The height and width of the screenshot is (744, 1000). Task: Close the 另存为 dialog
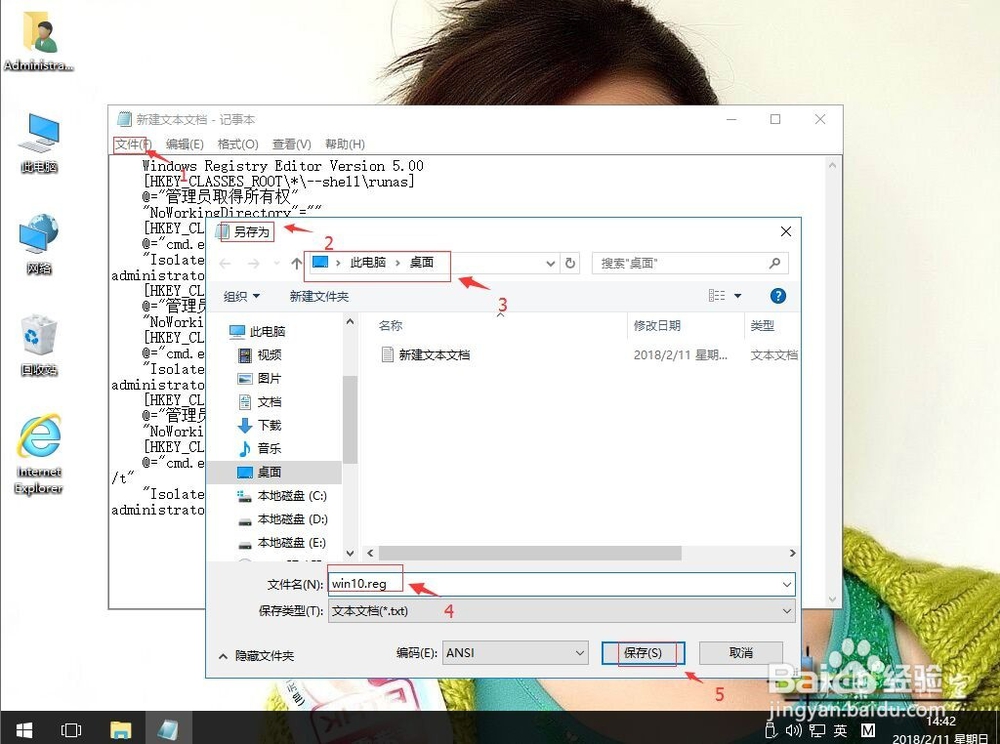pos(786,231)
